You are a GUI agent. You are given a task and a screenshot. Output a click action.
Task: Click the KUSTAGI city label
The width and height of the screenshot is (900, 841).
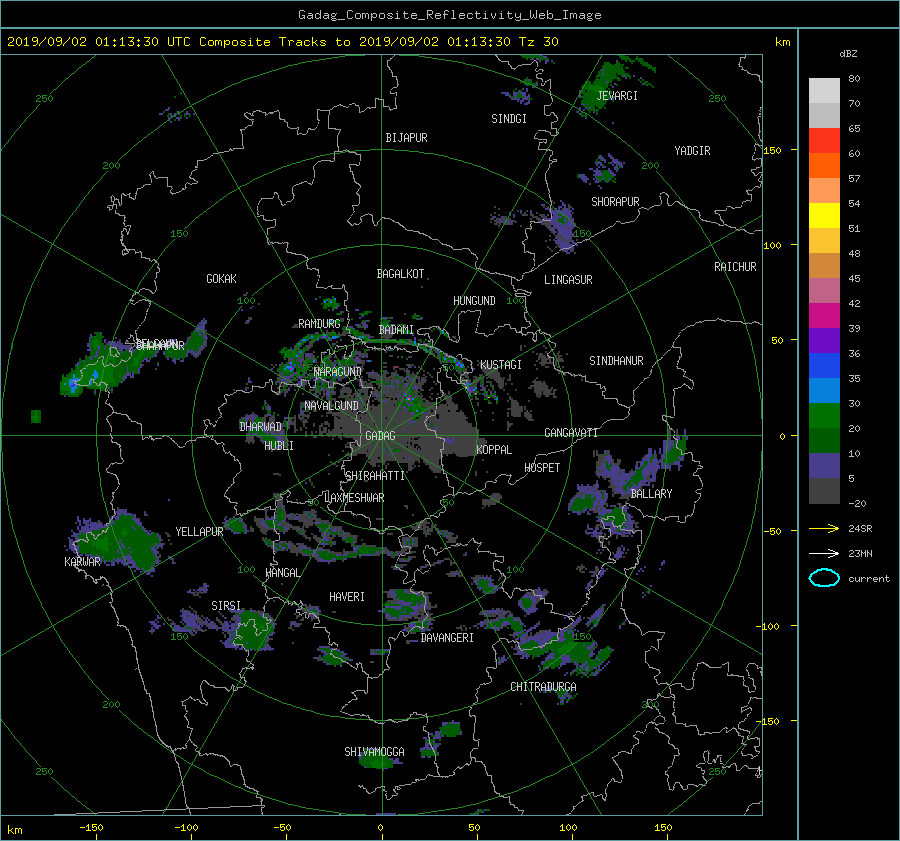click(x=501, y=365)
